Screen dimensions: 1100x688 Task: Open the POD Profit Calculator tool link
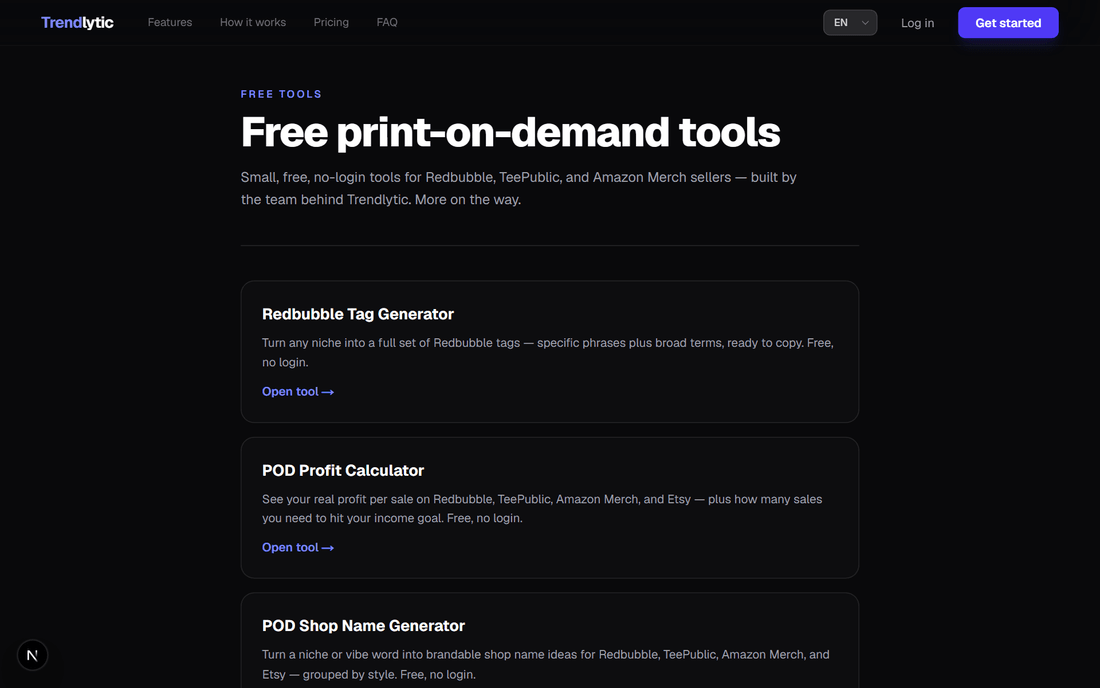pyautogui.click(x=298, y=547)
